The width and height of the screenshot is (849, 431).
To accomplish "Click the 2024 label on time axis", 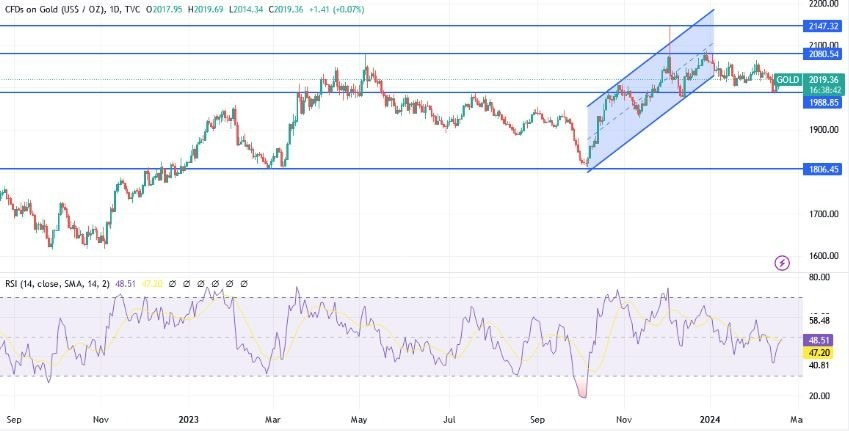I will 709,420.
